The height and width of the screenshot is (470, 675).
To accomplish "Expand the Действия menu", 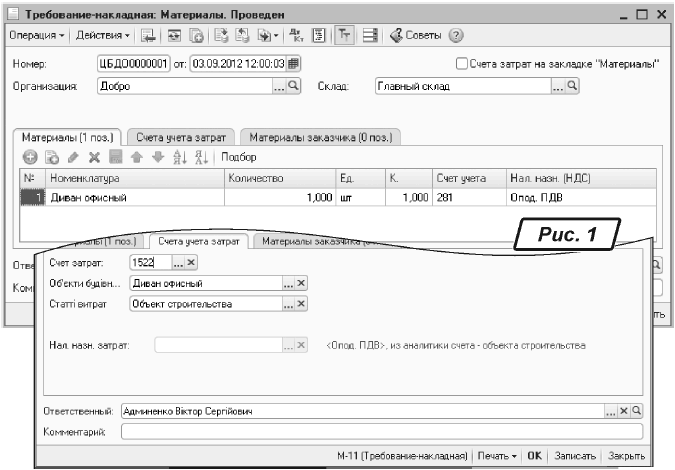I will point(104,36).
